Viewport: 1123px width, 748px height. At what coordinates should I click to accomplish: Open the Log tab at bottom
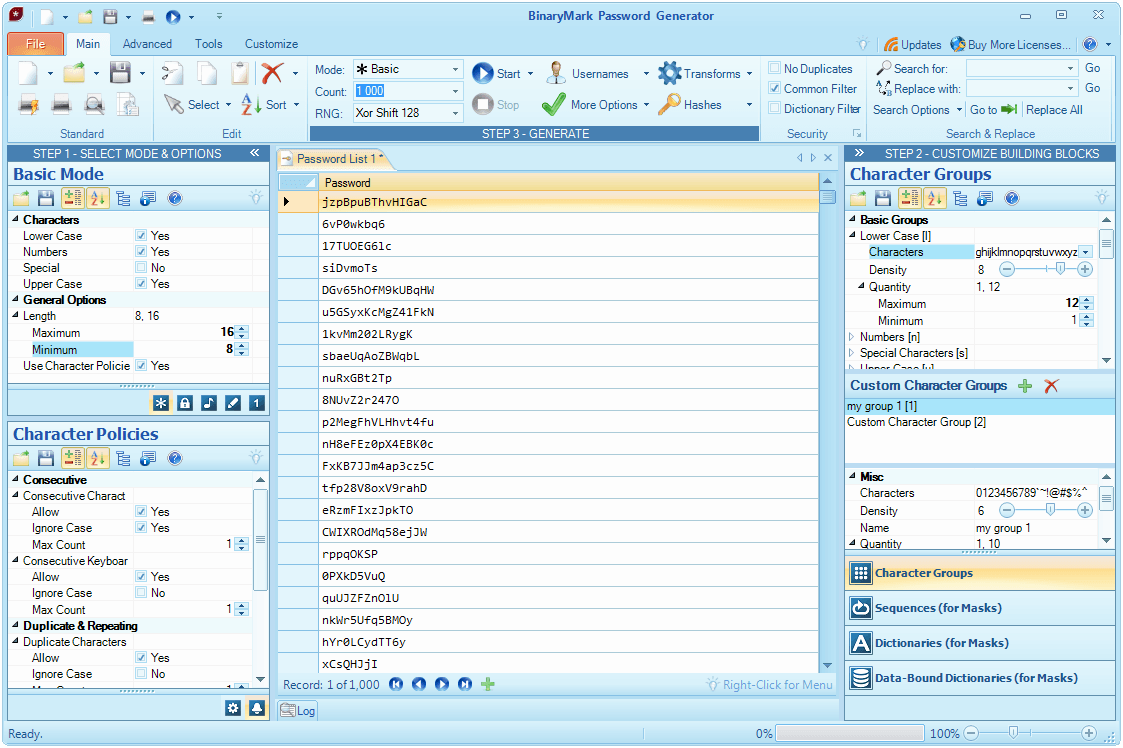[x=297, y=710]
